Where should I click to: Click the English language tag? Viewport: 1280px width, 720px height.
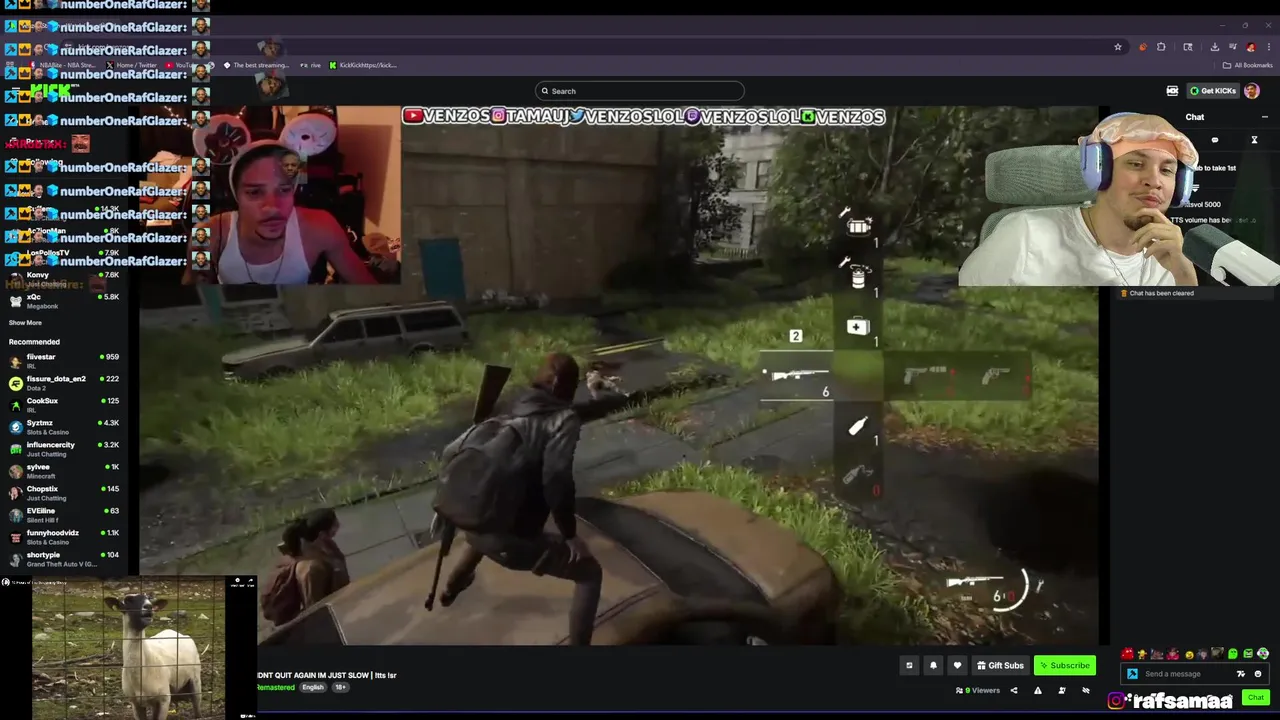(x=313, y=688)
